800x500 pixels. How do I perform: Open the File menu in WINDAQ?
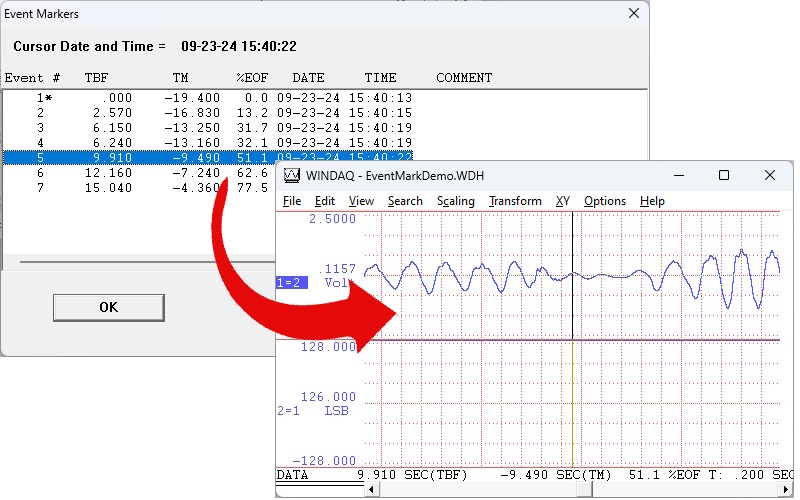tap(292, 201)
